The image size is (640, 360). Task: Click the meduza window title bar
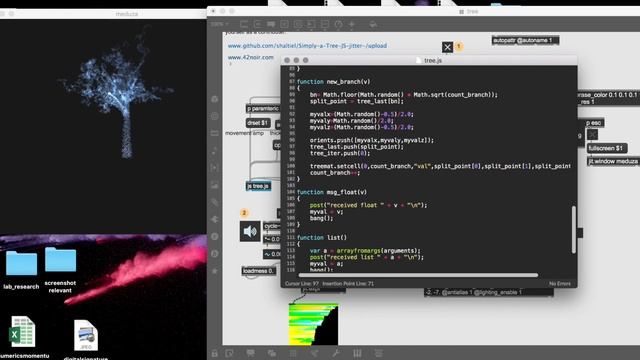(x=103, y=13)
